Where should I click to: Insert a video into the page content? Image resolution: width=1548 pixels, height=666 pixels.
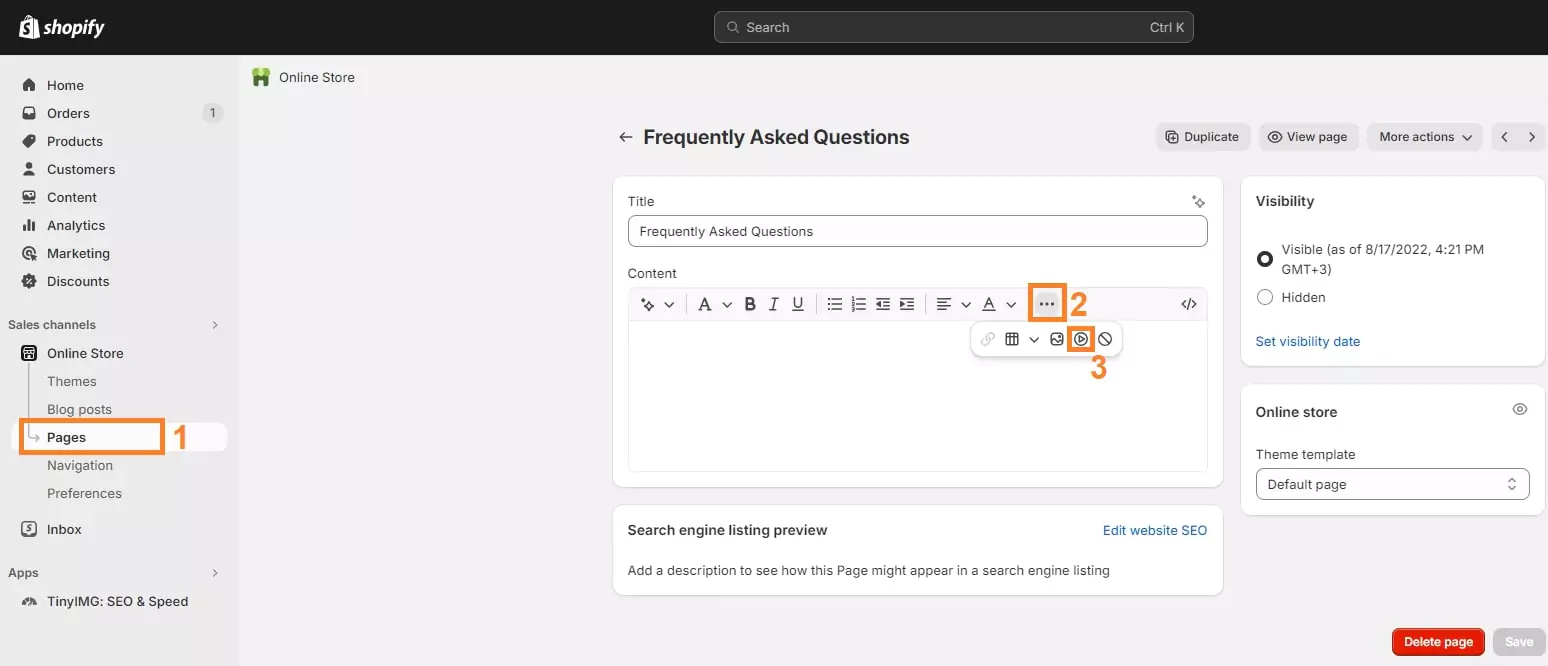[1080, 339]
